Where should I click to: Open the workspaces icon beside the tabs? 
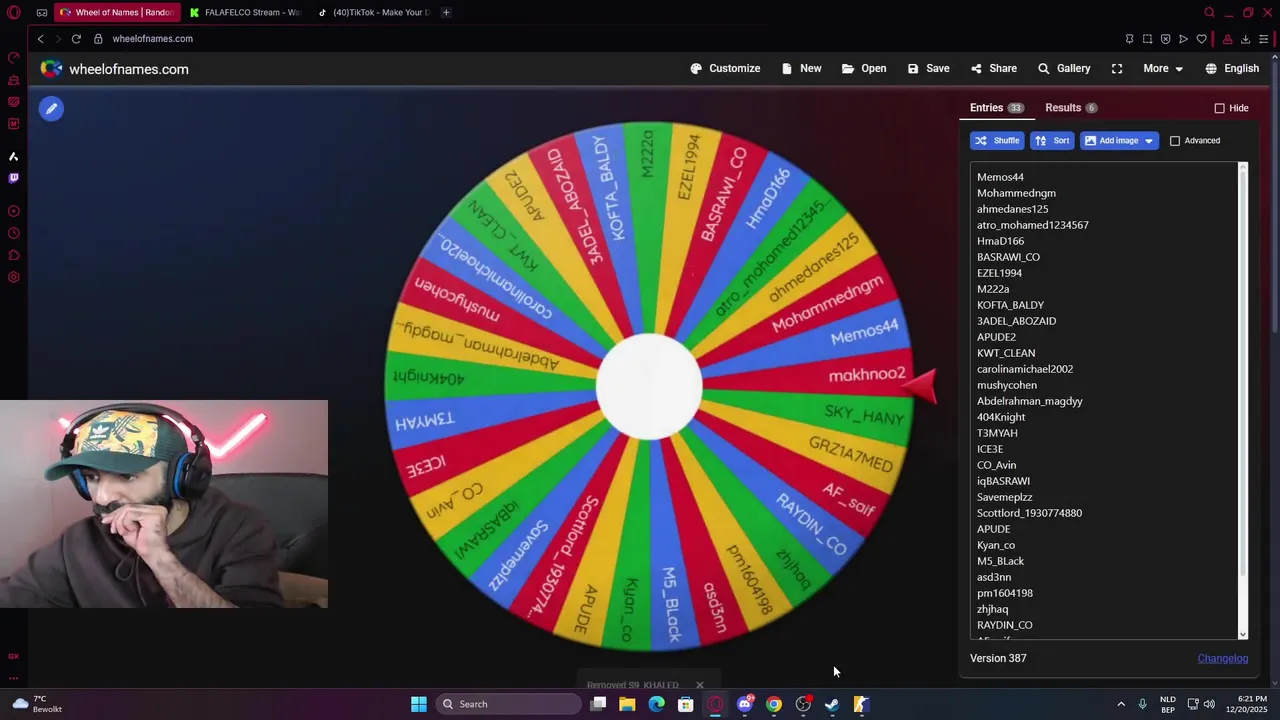(x=42, y=12)
